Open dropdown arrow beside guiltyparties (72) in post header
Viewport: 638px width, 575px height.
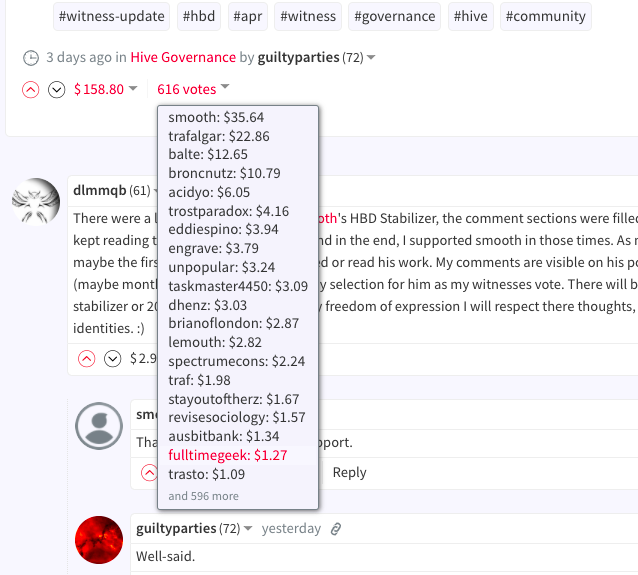[x=371, y=58]
